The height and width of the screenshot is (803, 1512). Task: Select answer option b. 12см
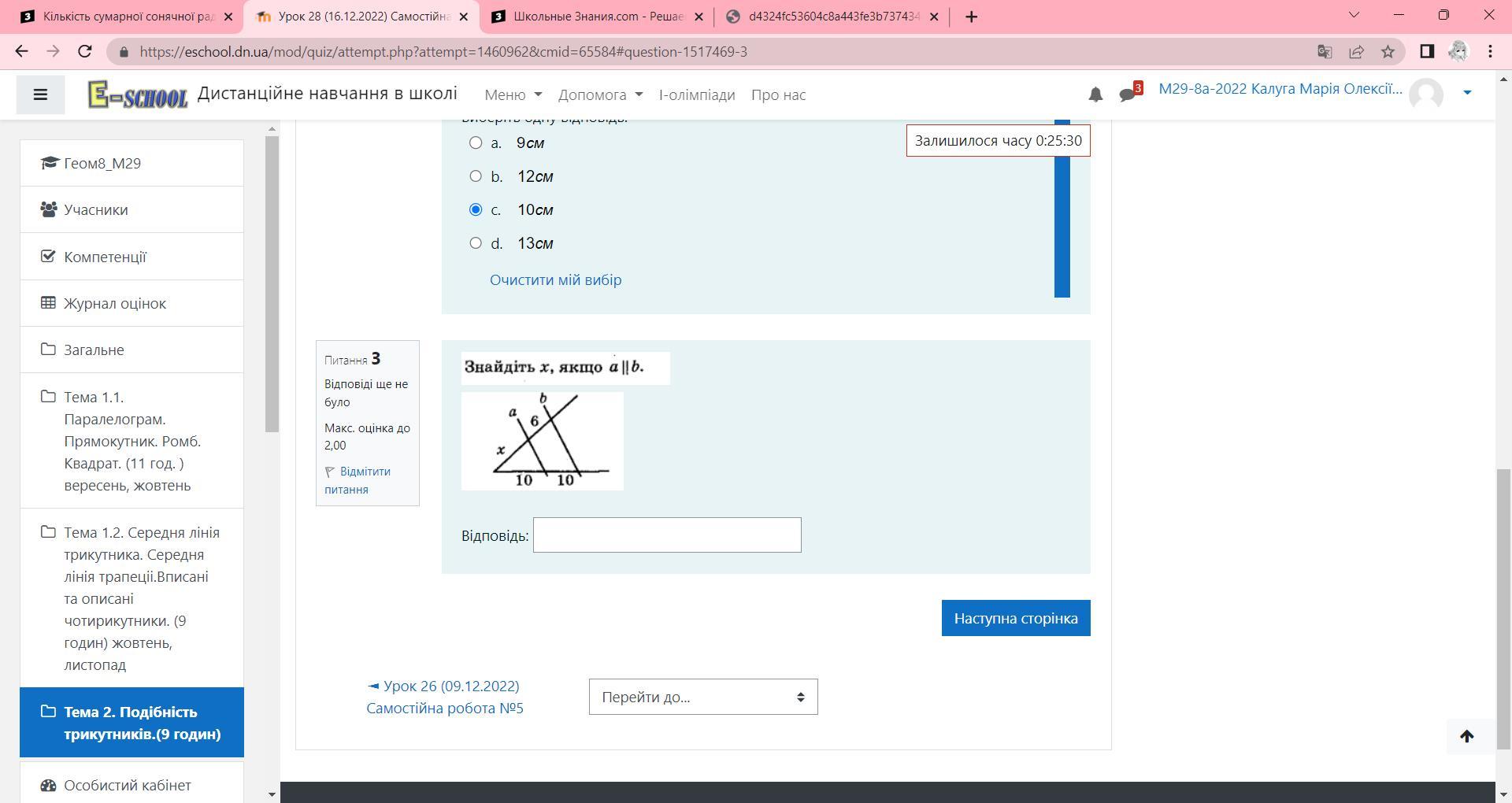click(476, 176)
